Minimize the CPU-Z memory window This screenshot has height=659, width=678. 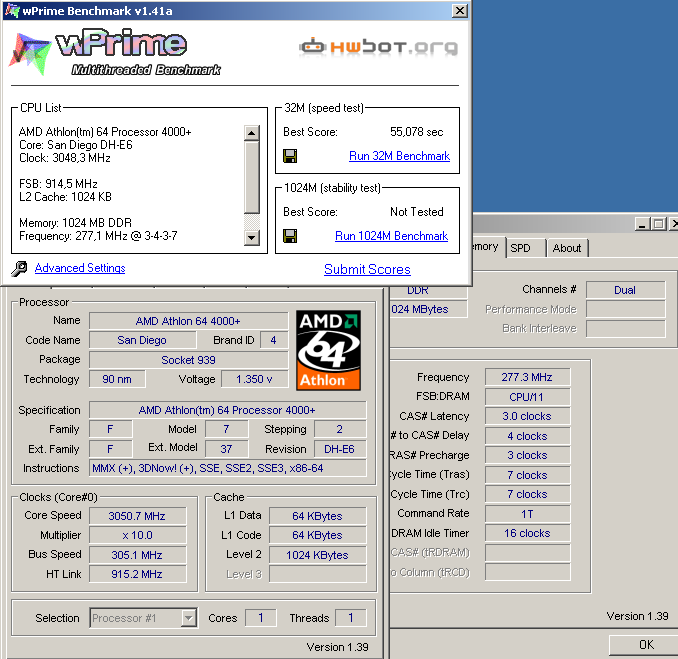(x=642, y=224)
